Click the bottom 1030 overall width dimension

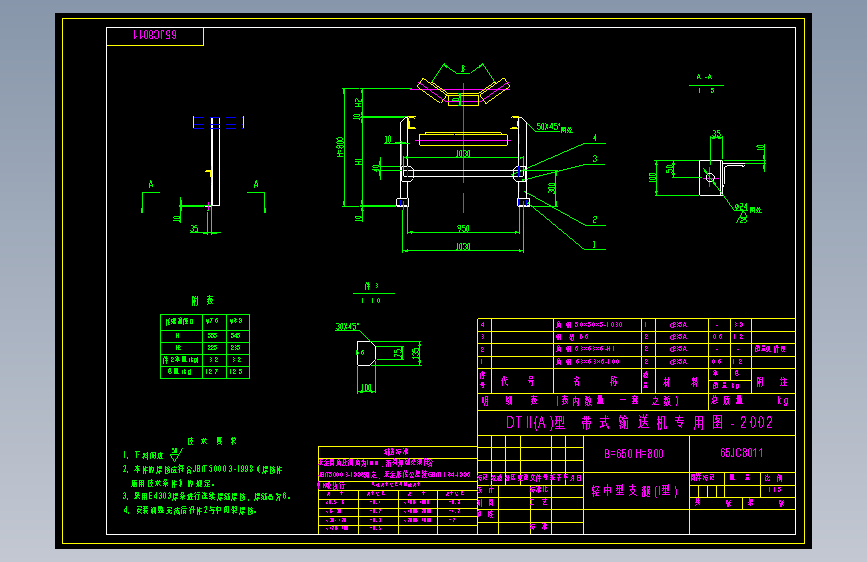pyautogui.click(x=463, y=246)
